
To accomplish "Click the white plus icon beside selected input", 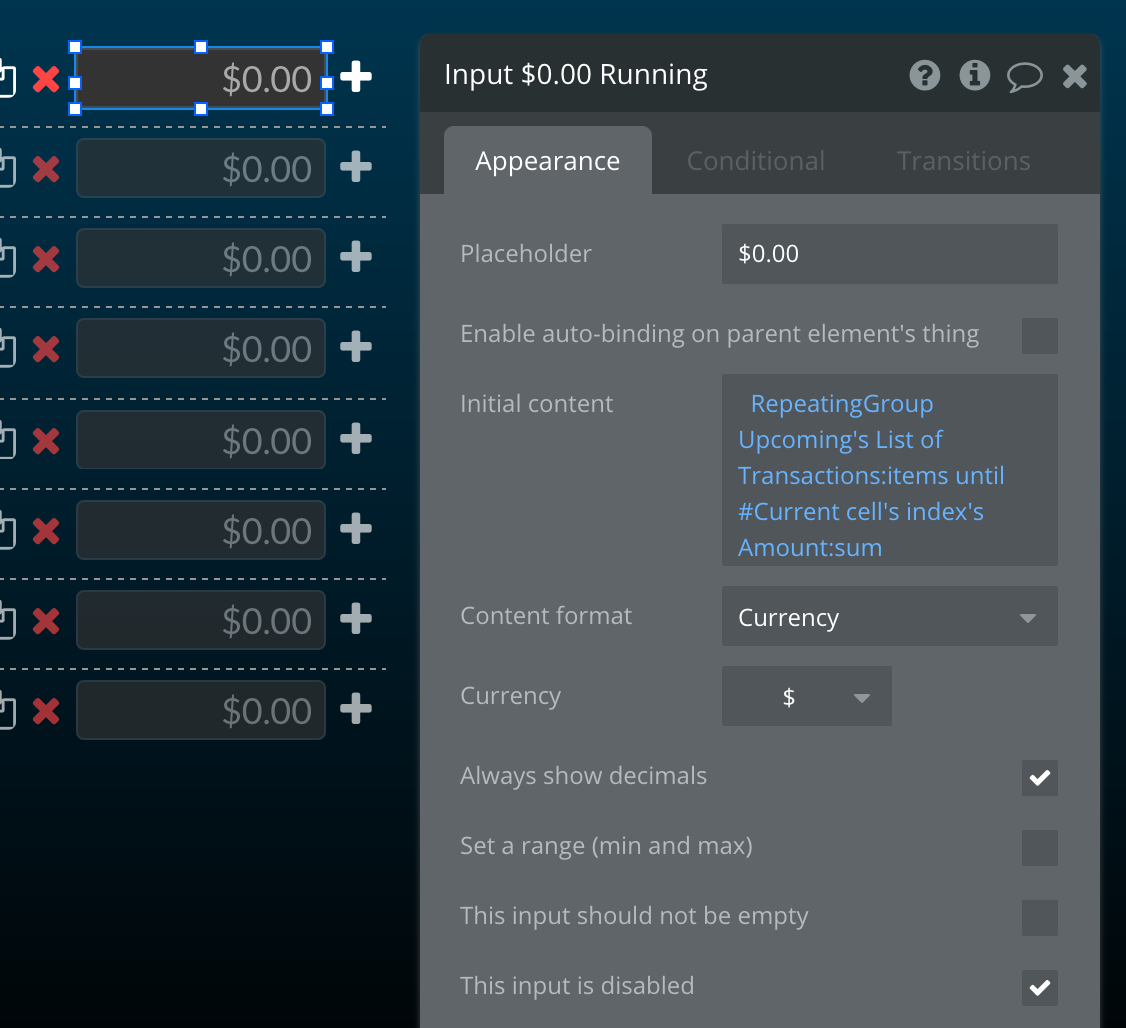I will click(356, 77).
